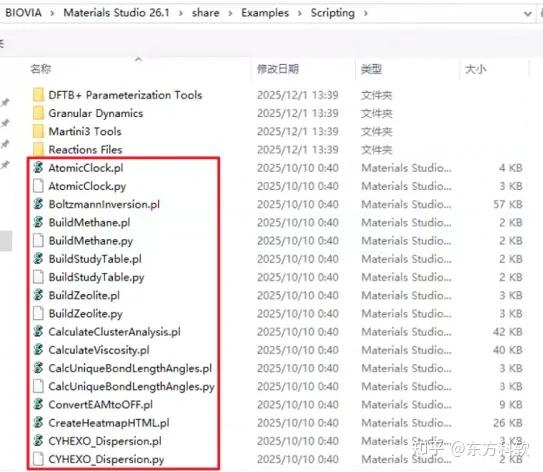Expand the chevron after Examples breadcrumb
The image size is (543, 472).
pos(299,13)
